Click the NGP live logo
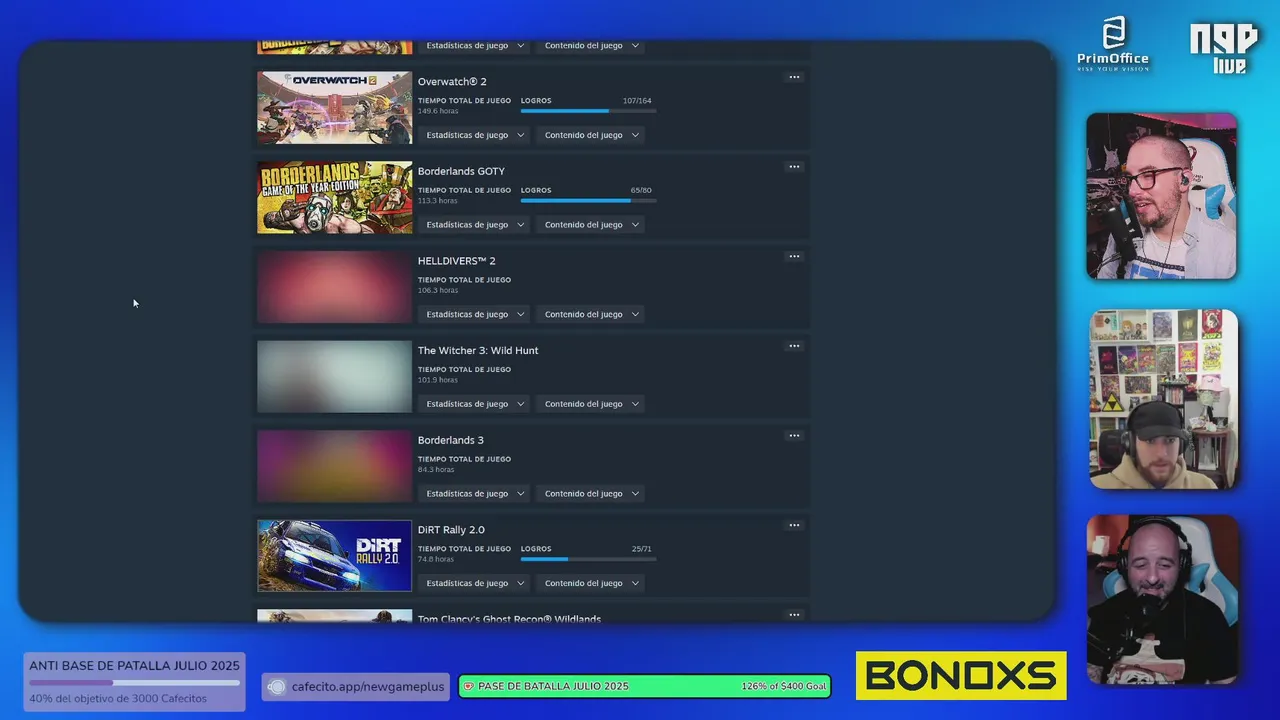The image size is (1280, 720). click(x=1222, y=48)
